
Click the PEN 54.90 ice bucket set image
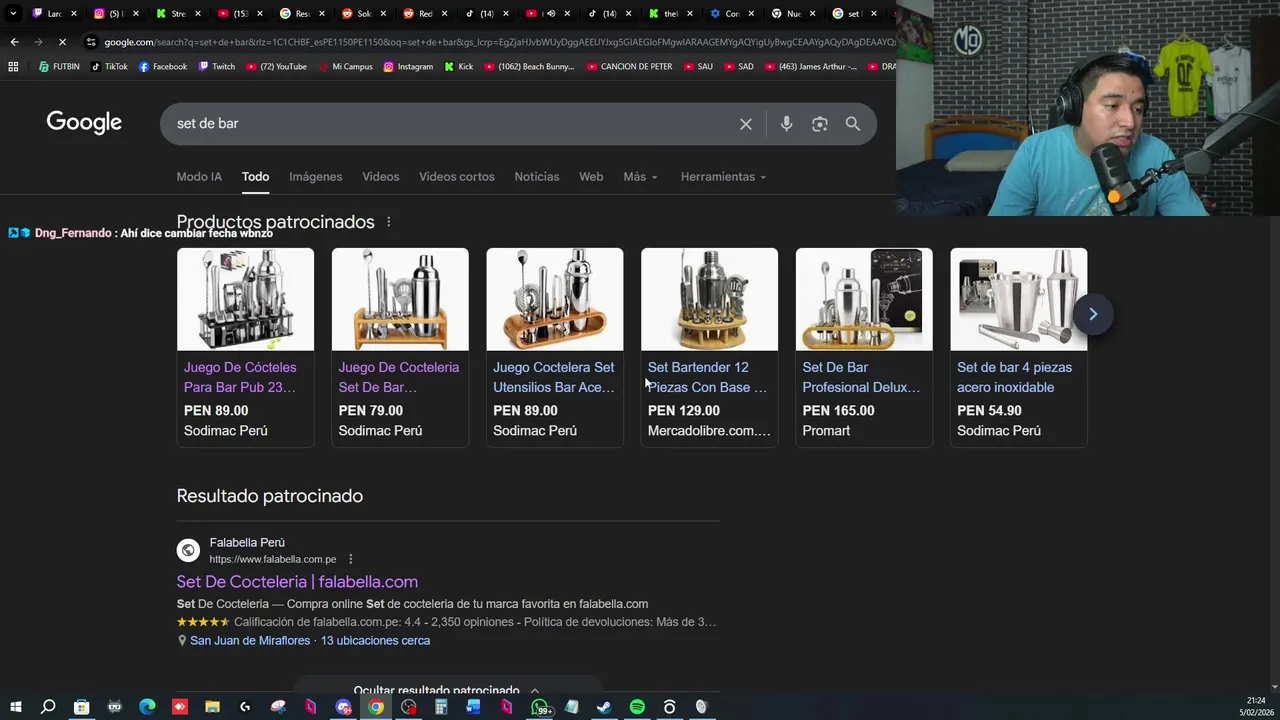click(x=1018, y=299)
